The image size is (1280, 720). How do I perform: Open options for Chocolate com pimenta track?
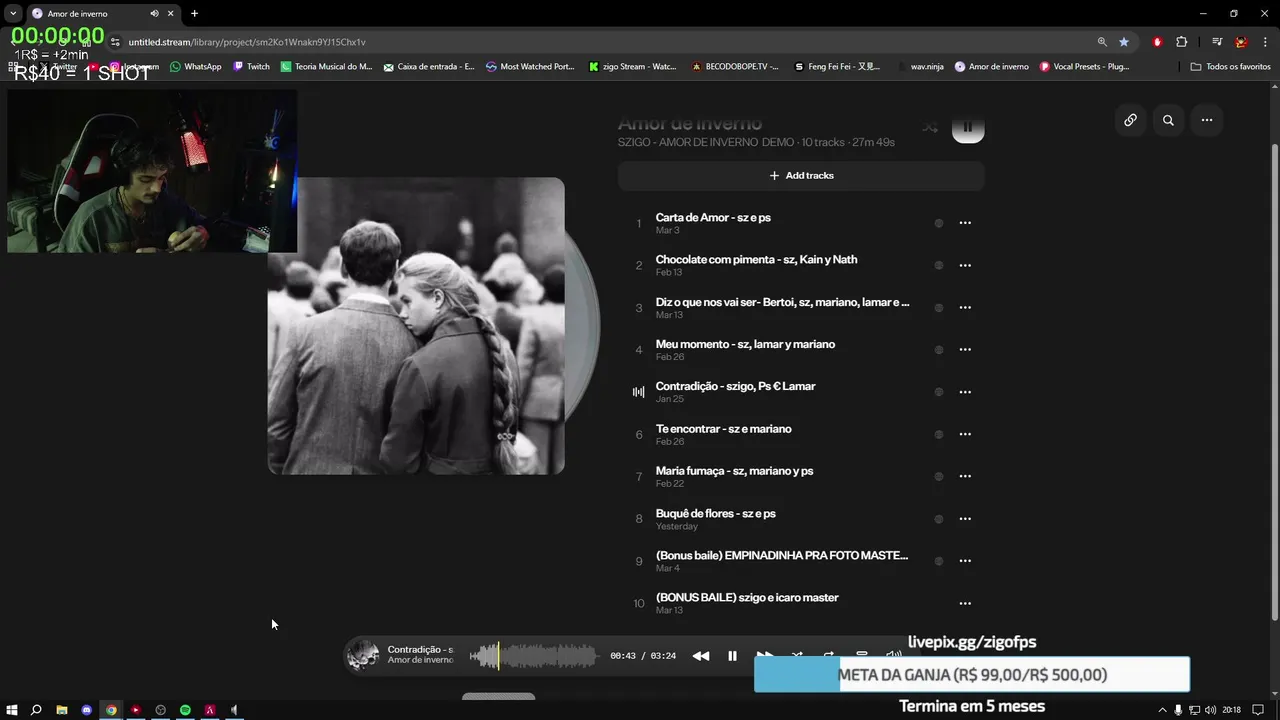965,265
